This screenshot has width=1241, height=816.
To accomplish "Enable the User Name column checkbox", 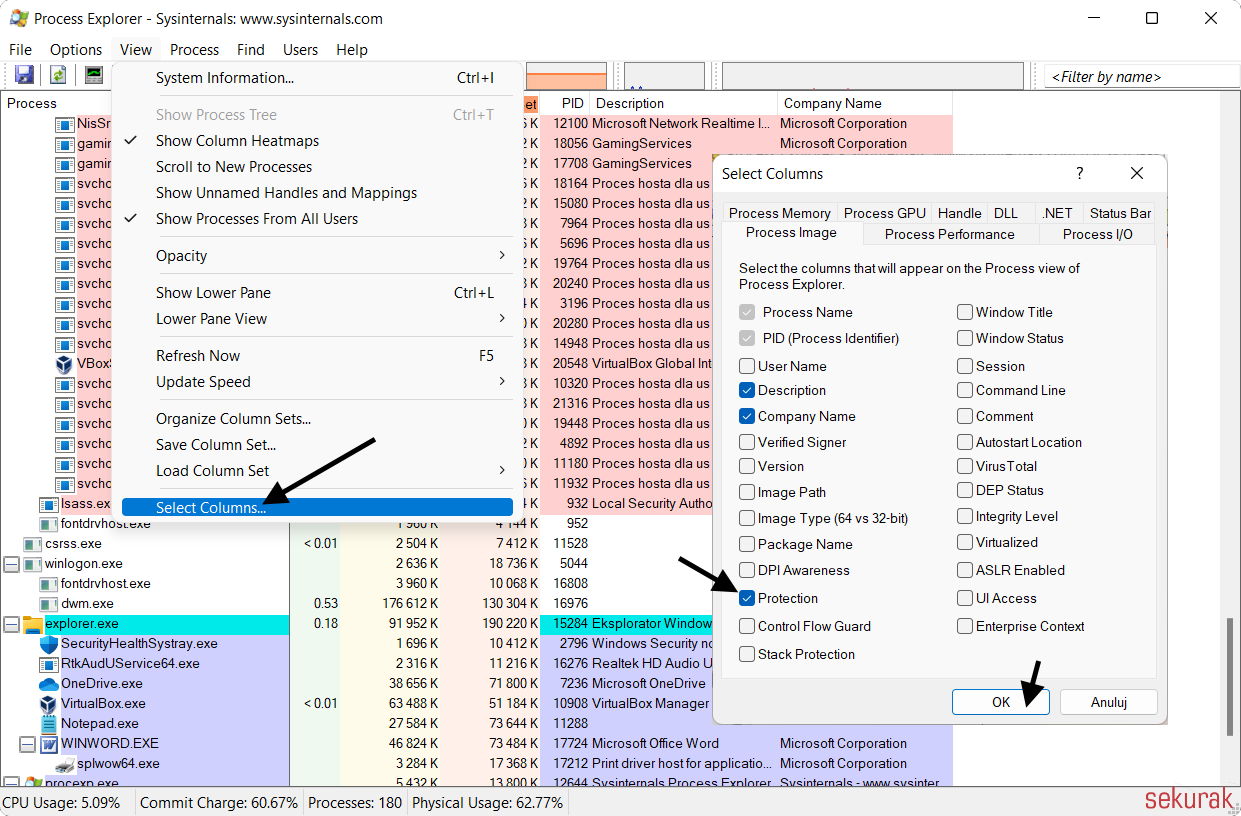I will coord(747,366).
